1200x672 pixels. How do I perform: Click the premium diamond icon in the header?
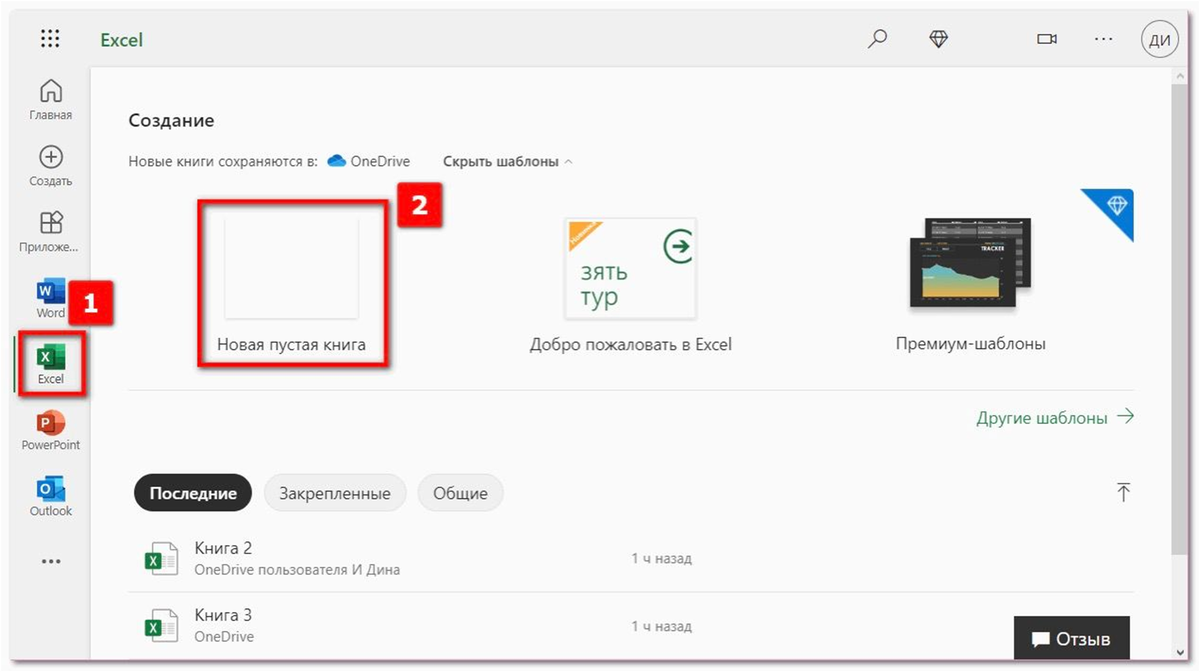(x=938, y=39)
